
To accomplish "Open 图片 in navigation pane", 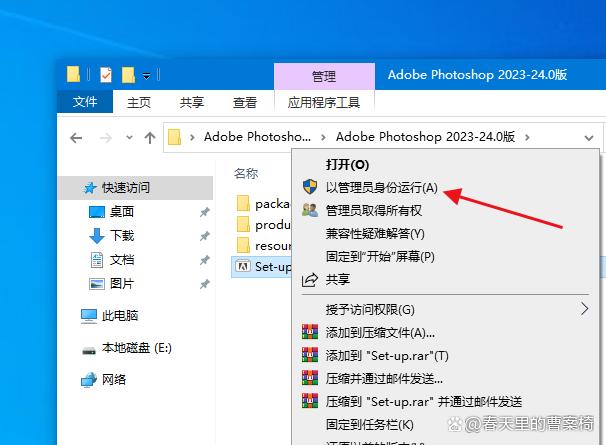I will 122,284.
